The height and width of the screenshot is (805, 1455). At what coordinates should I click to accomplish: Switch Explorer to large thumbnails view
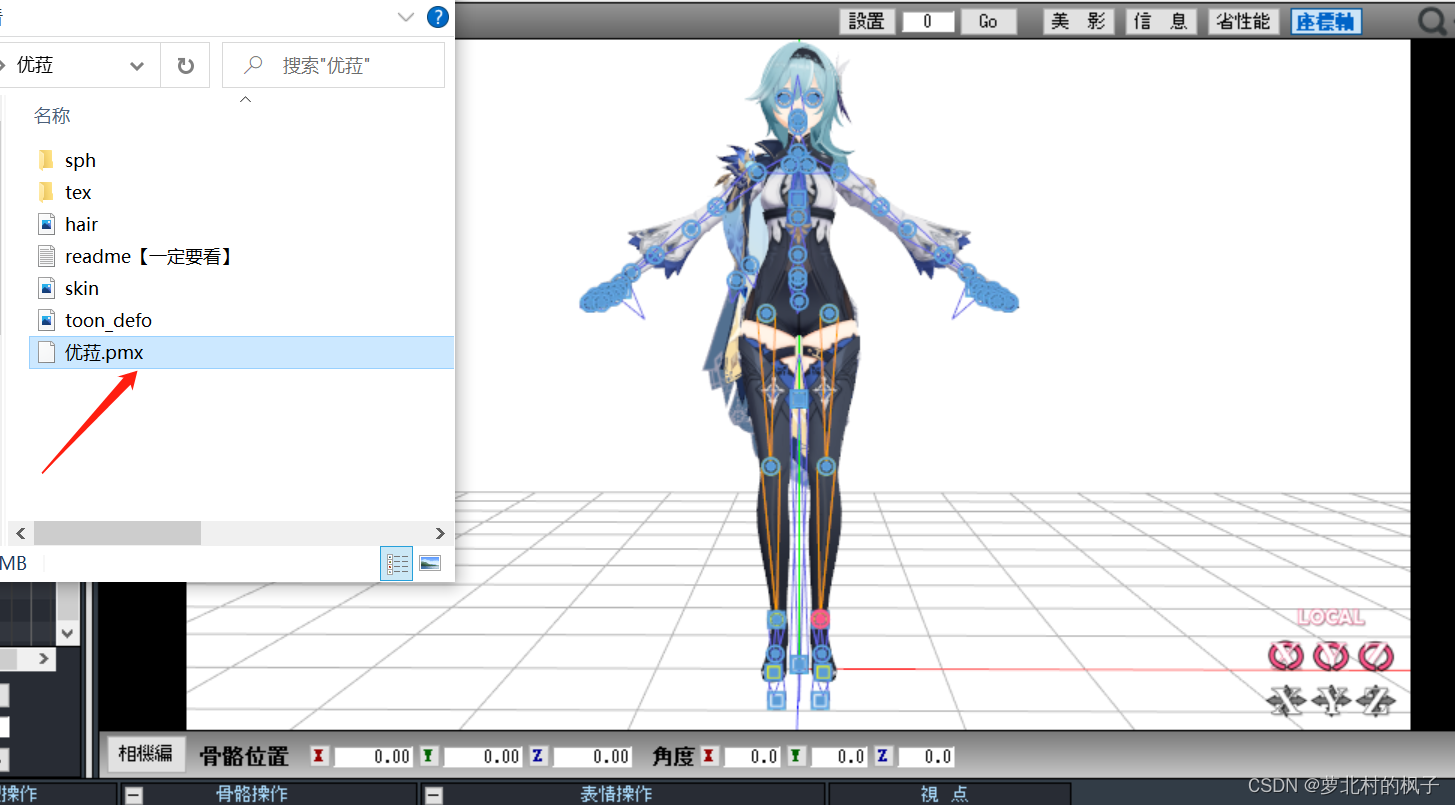coord(430,564)
